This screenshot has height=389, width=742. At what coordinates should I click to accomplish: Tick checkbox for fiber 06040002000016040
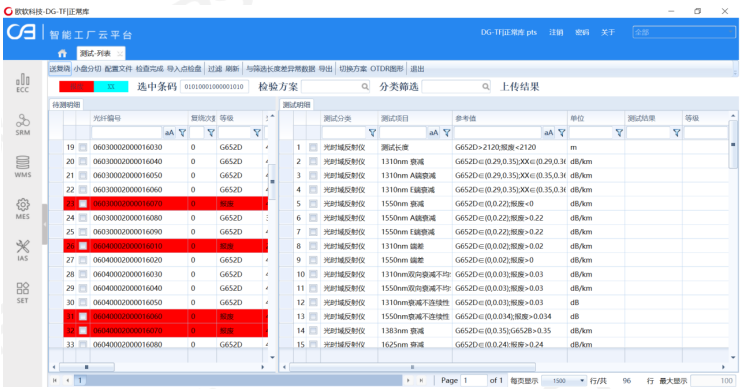pos(83,288)
